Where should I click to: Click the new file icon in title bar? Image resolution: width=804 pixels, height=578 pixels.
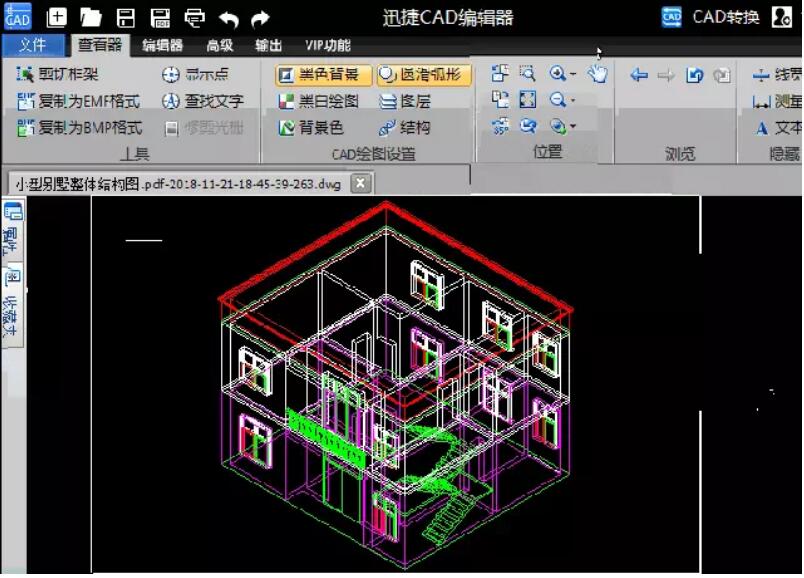pyautogui.click(x=56, y=17)
